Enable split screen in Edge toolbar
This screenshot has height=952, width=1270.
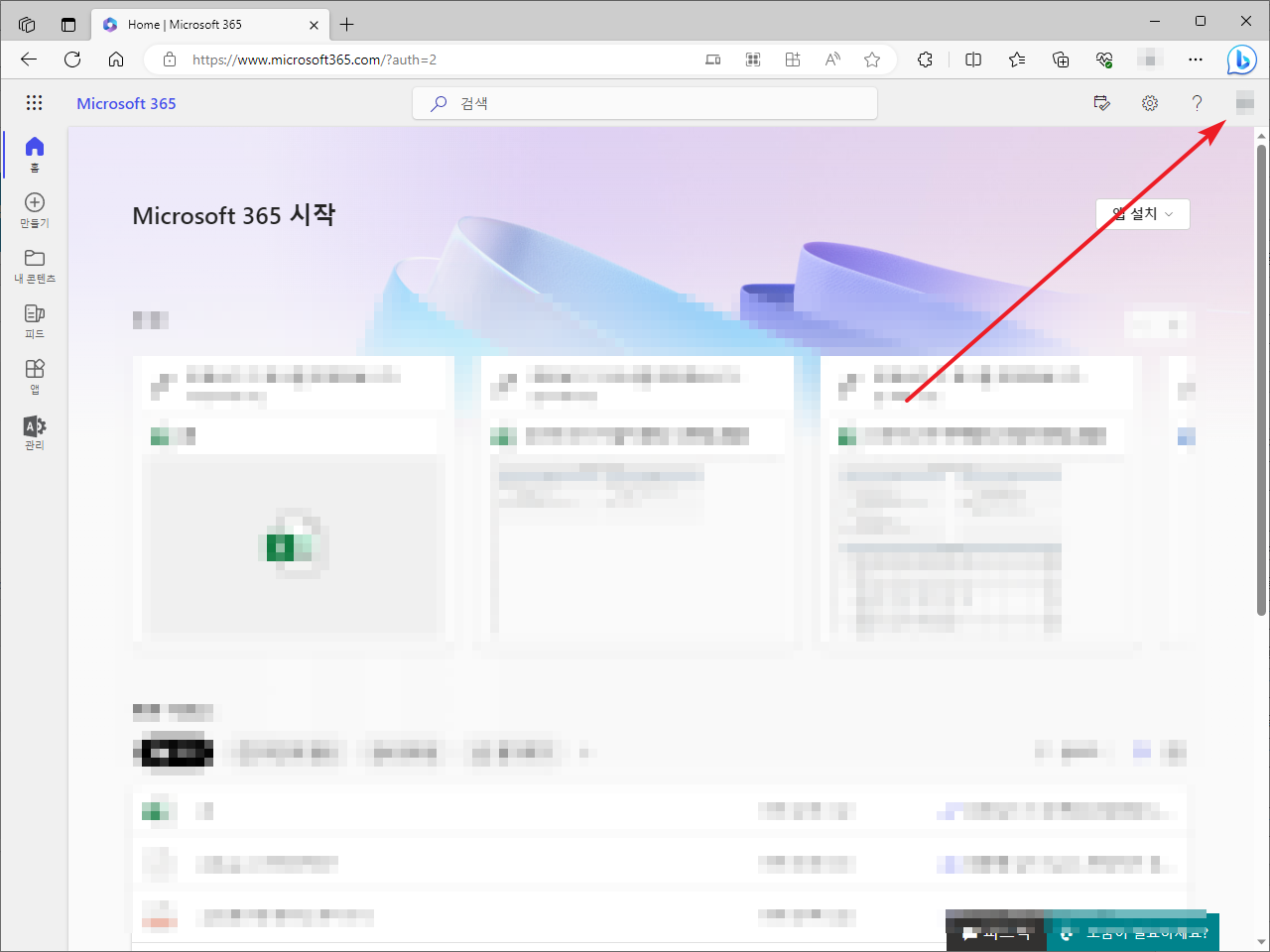click(973, 59)
